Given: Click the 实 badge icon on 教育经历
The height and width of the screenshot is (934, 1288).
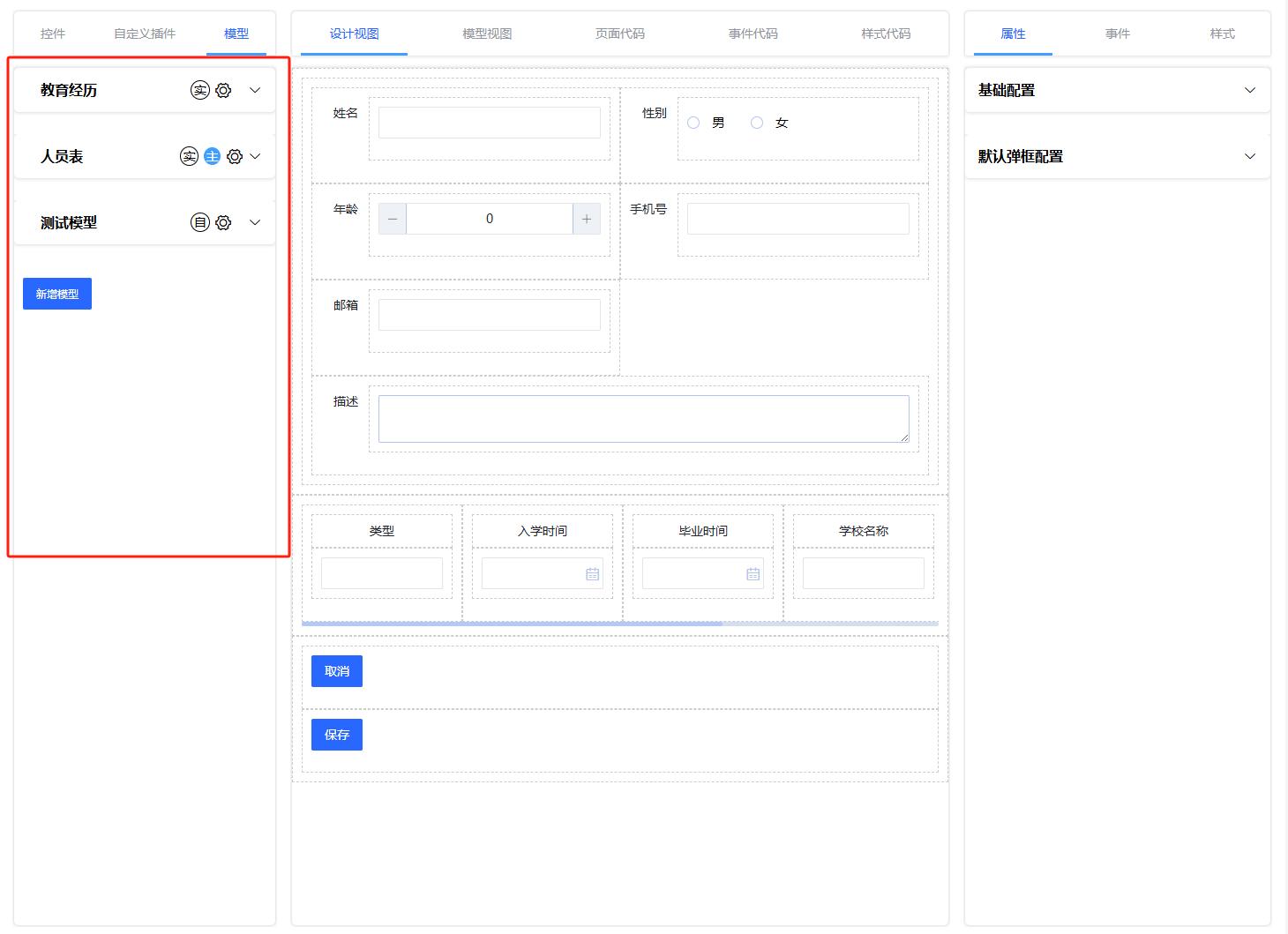Looking at the screenshot, I should click(200, 90).
